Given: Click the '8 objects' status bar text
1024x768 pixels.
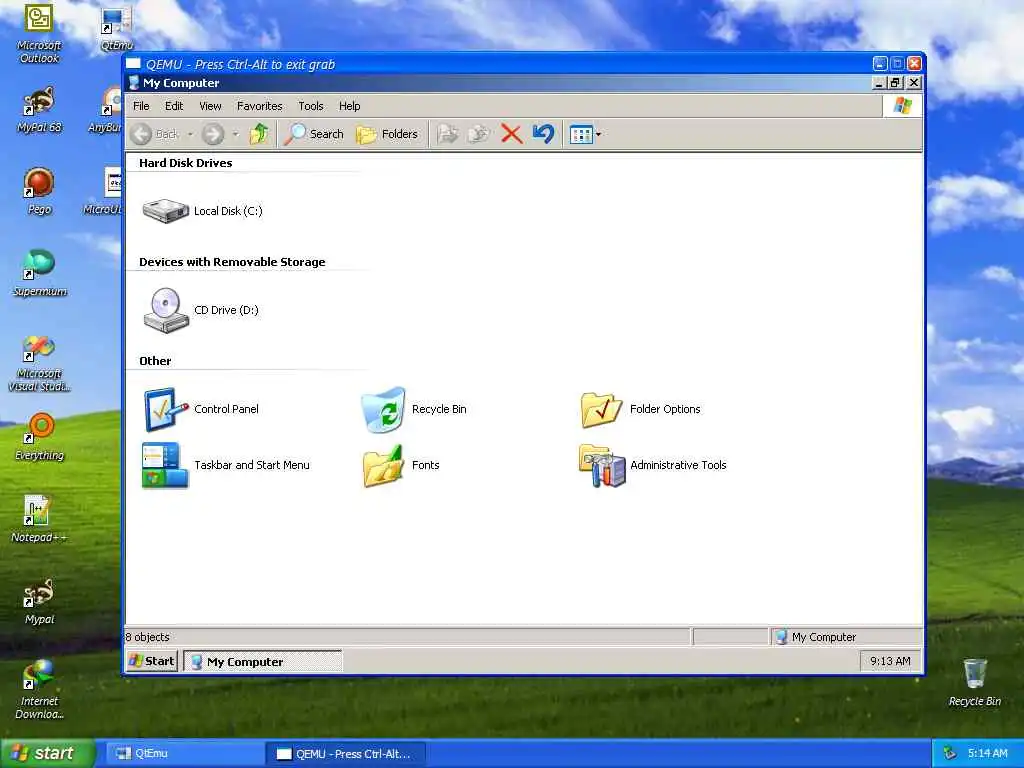Looking at the screenshot, I should point(148,637).
